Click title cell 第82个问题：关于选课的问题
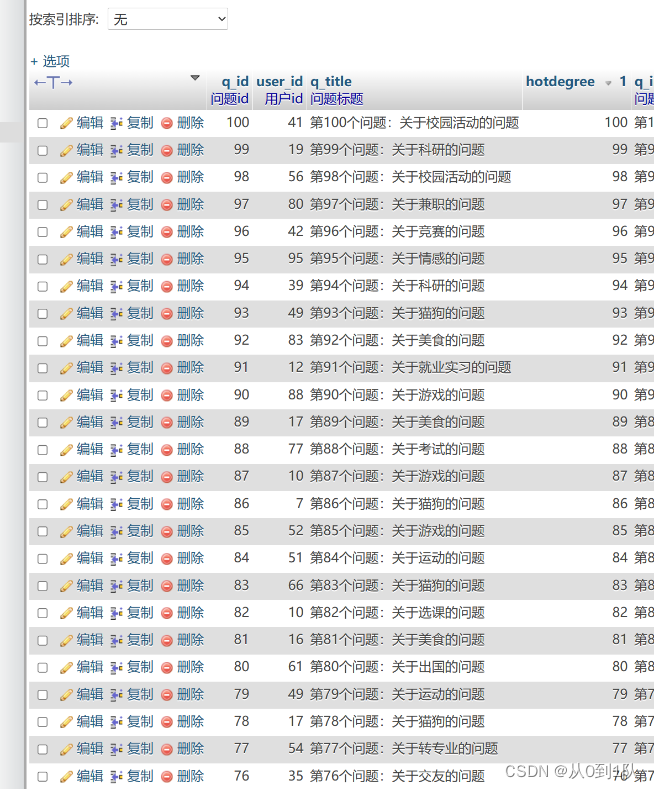 [397, 613]
